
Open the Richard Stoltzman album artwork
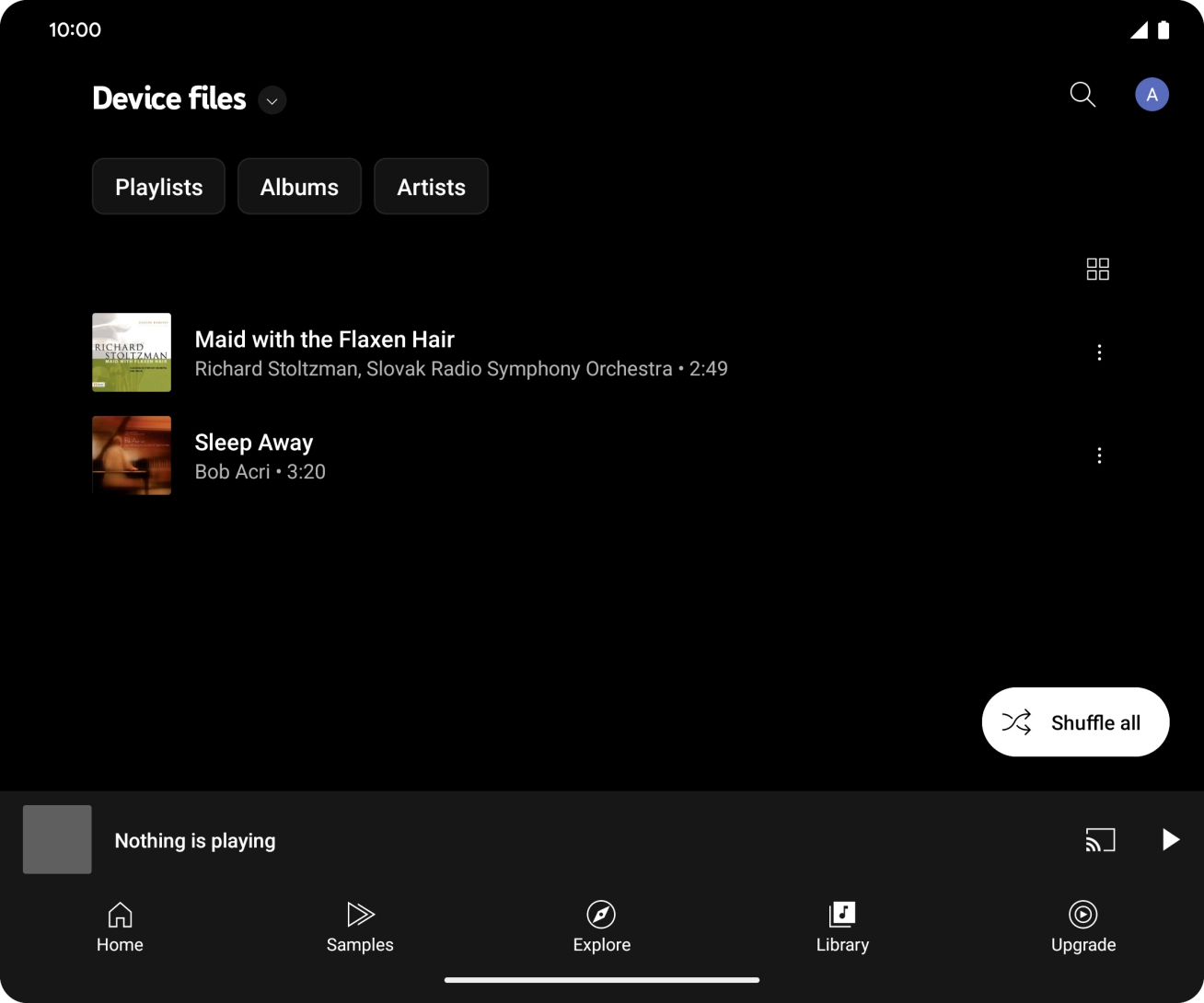pos(131,352)
